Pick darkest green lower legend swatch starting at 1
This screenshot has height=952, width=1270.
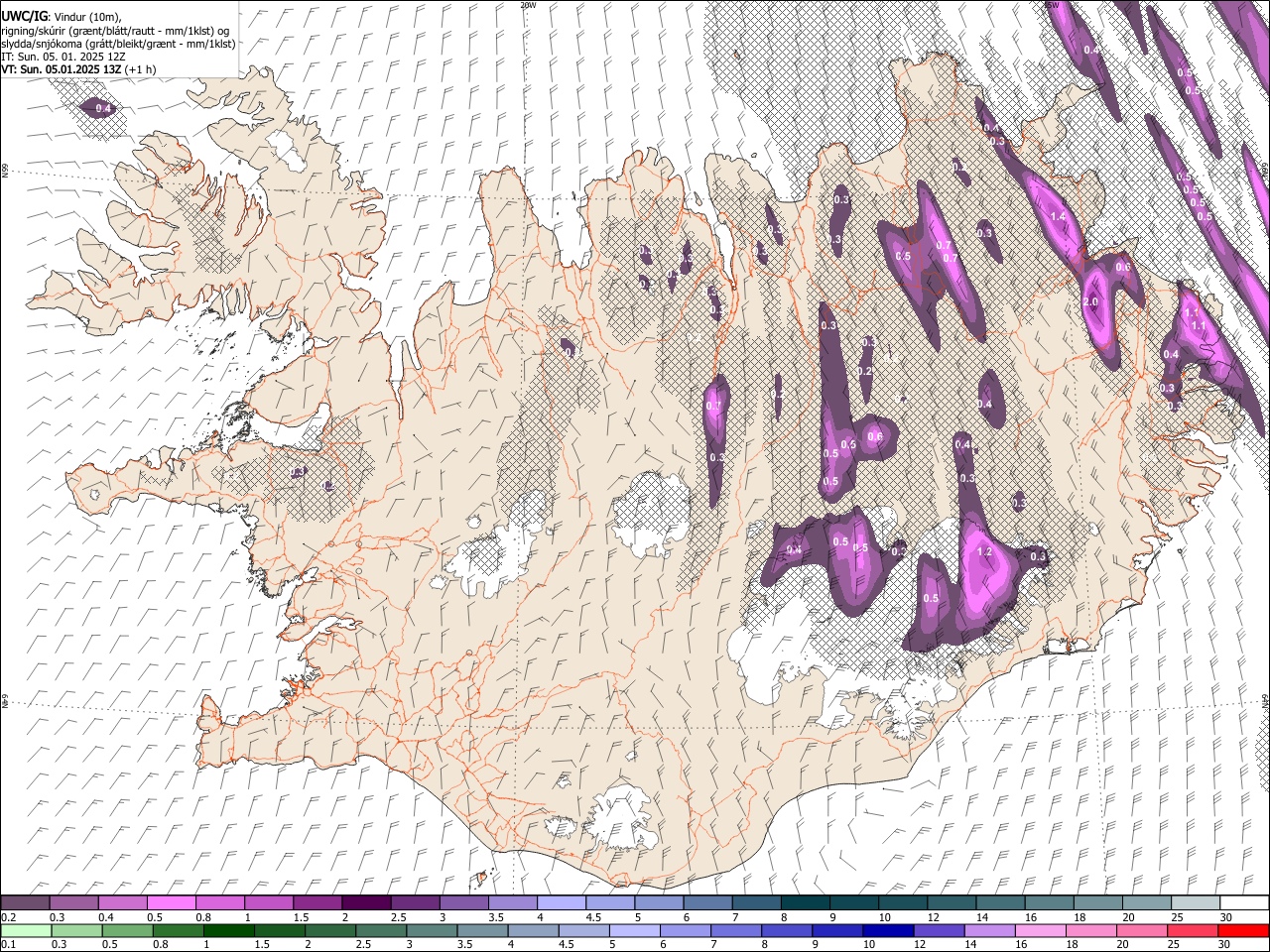pos(228,930)
